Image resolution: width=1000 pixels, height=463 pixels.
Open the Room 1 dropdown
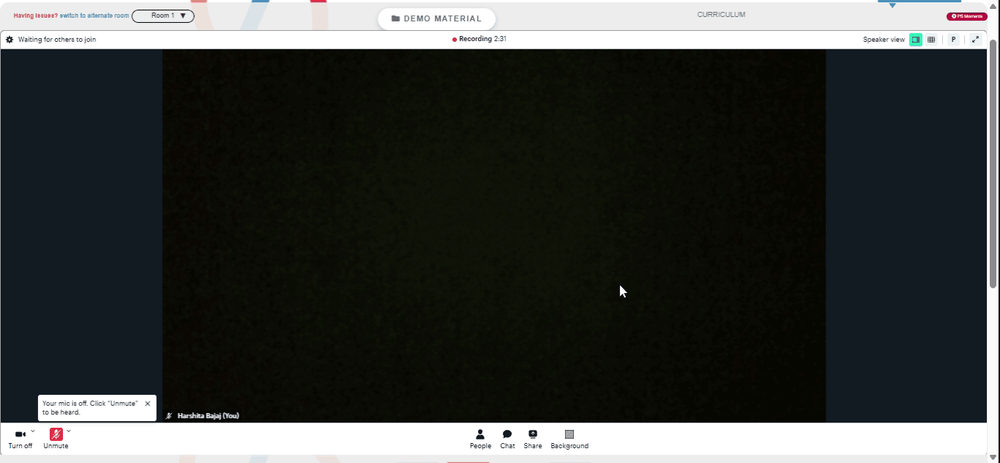point(163,16)
